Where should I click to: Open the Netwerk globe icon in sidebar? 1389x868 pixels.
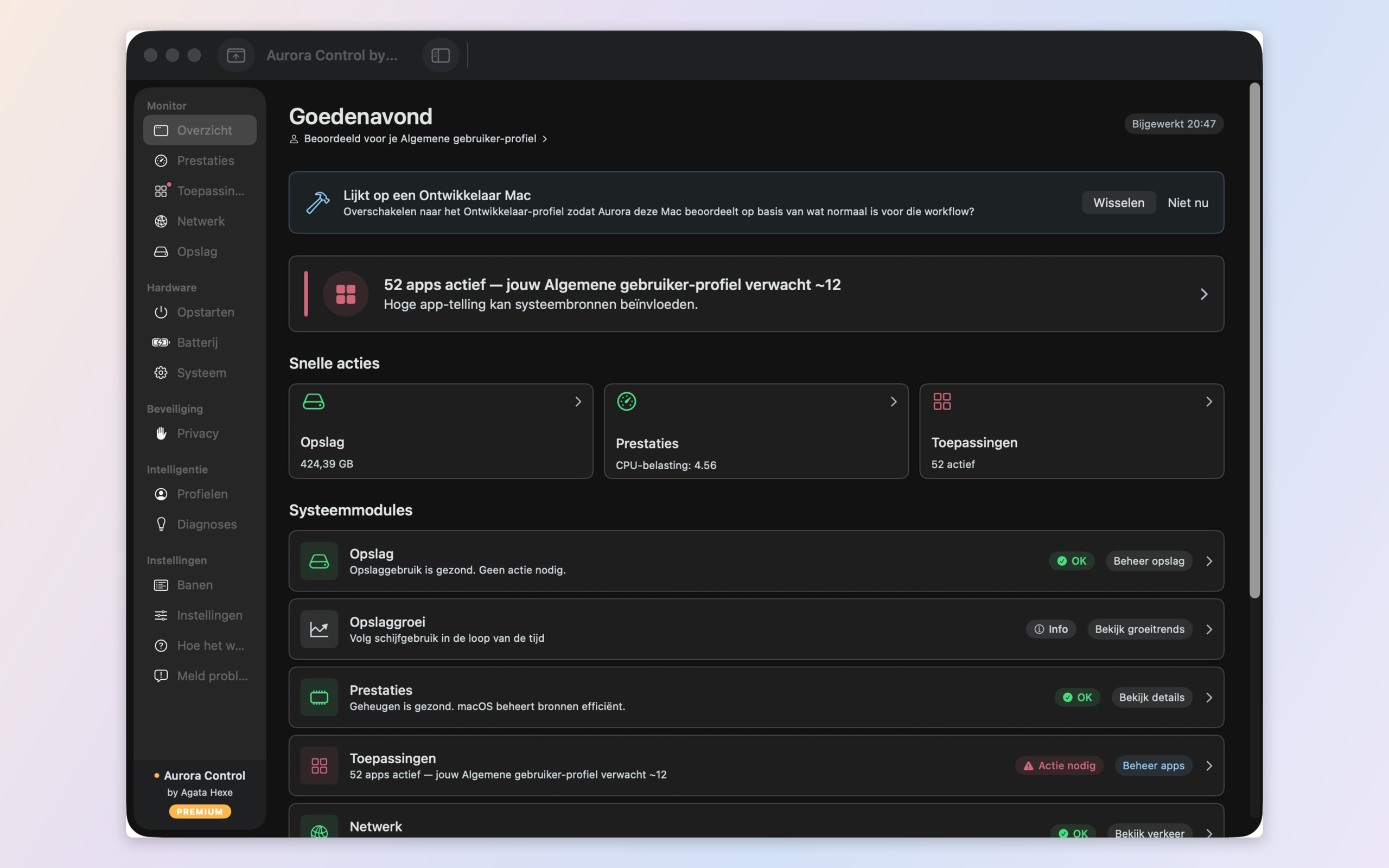click(161, 221)
